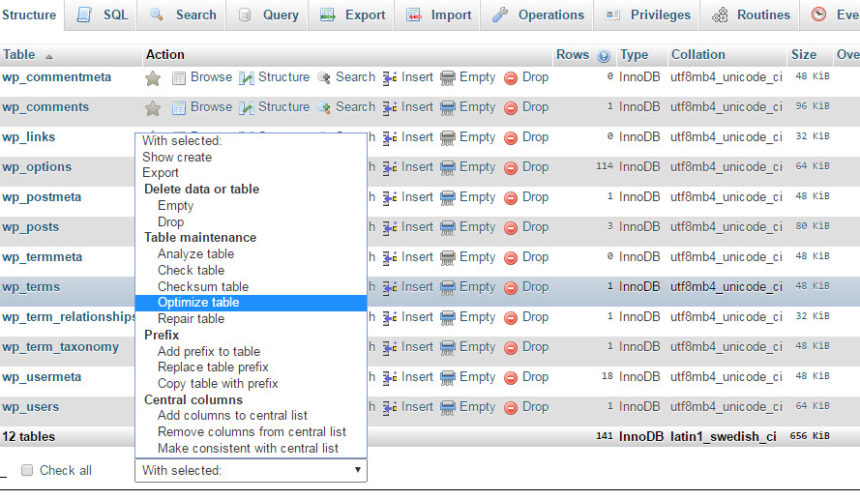Click Insert icon in wp_users row
The width and height of the screenshot is (860, 500).
coord(390,407)
